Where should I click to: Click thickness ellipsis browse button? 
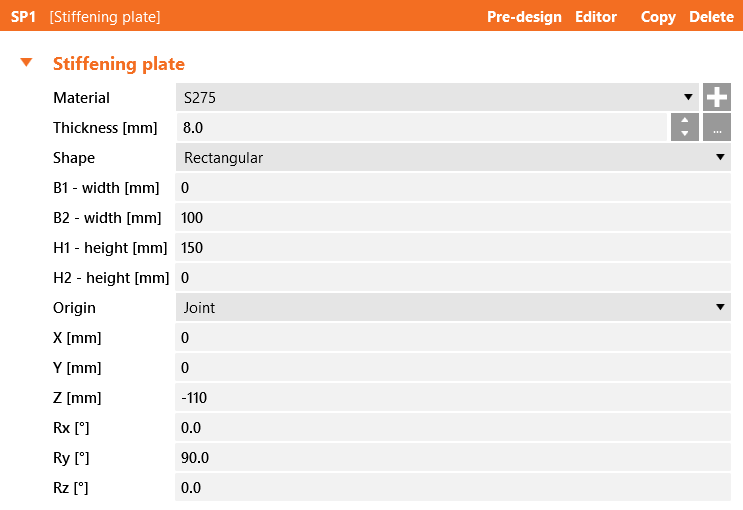point(716,127)
